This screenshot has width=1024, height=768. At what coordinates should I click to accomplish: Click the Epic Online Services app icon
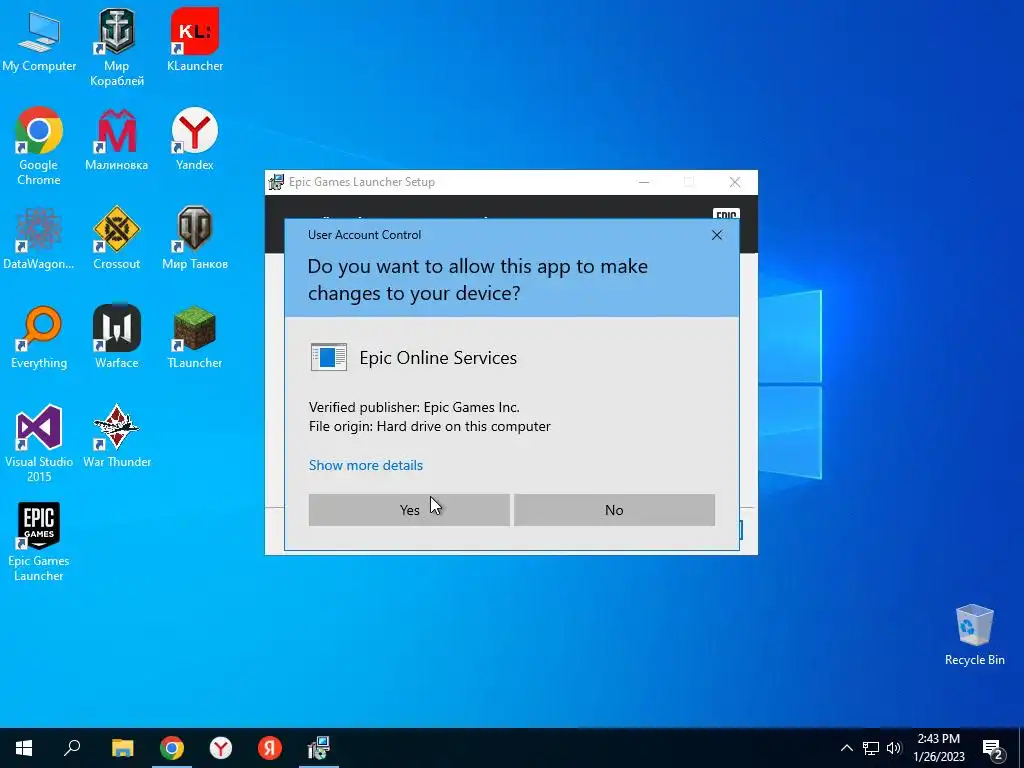[x=328, y=357]
